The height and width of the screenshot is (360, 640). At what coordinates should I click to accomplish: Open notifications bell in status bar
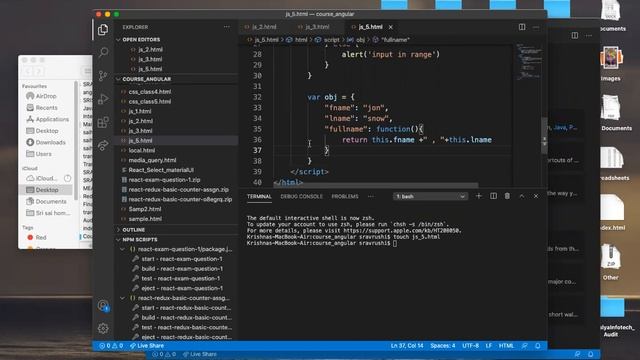(x=538, y=346)
